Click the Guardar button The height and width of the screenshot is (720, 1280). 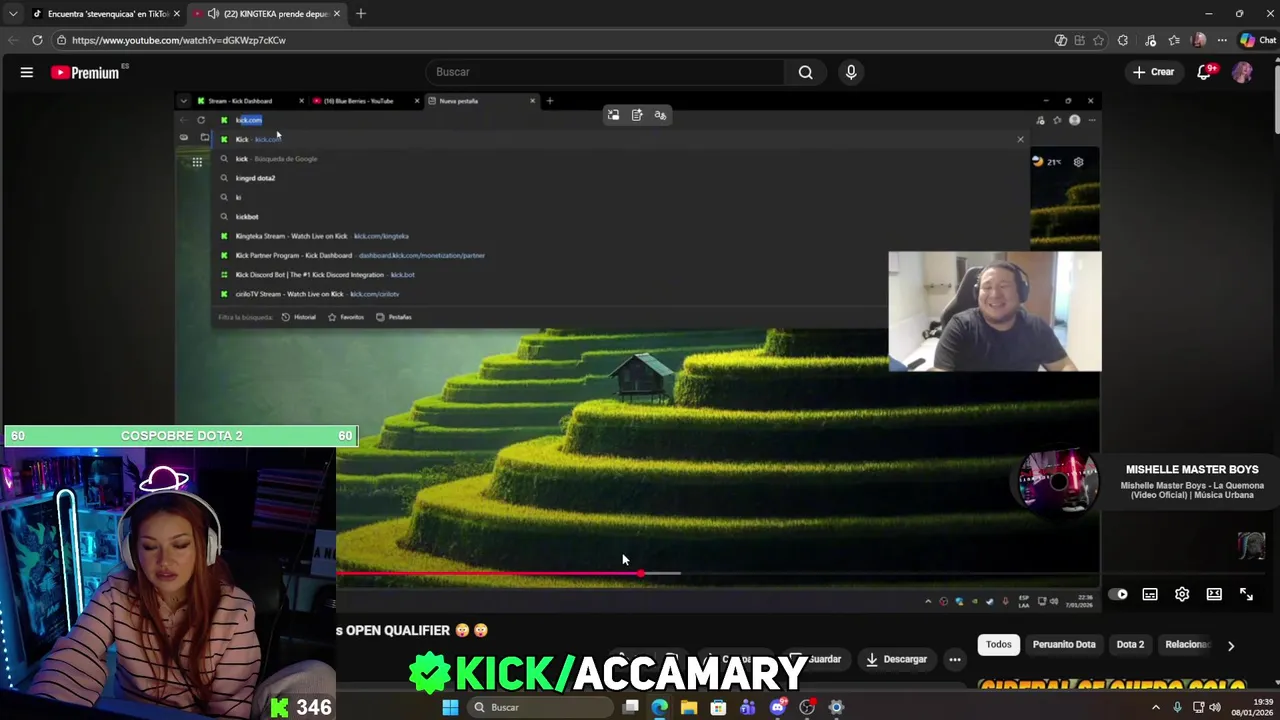(818, 659)
